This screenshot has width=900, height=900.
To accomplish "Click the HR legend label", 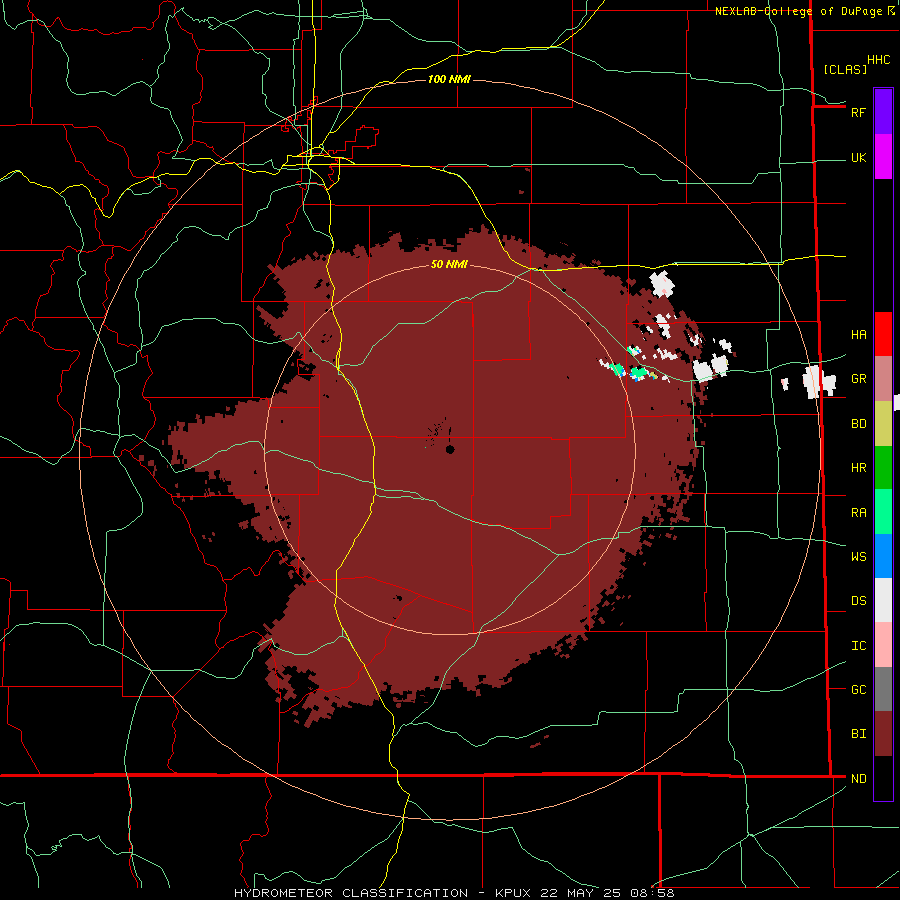I will coord(858,468).
